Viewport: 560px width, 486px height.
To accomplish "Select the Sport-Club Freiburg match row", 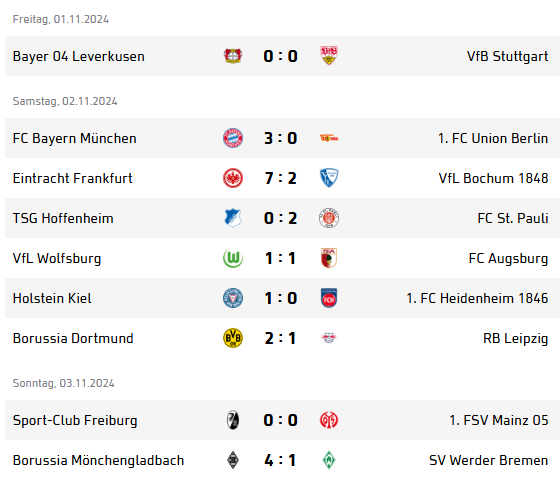I will (x=282, y=420).
